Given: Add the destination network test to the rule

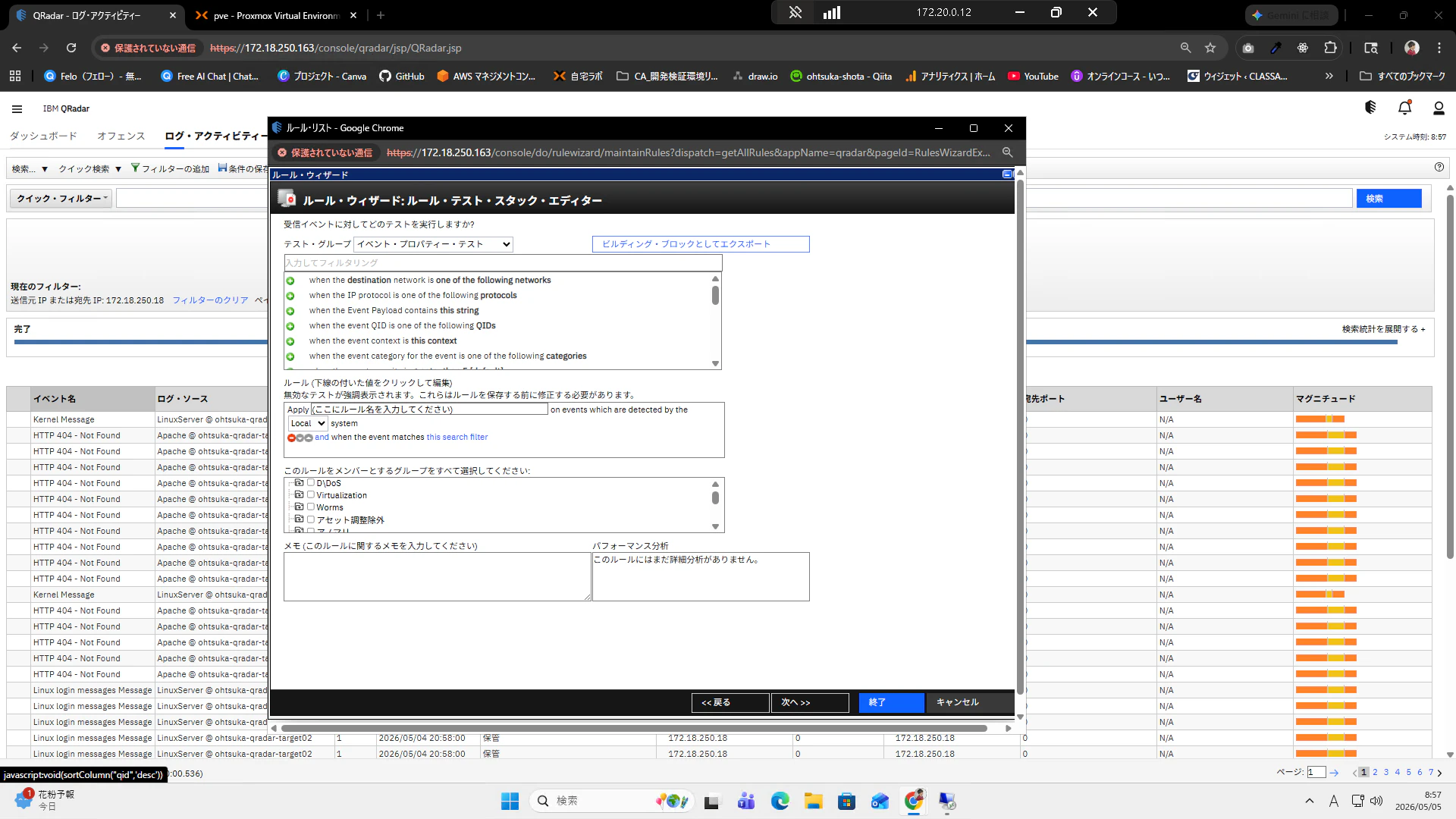Looking at the screenshot, I should [290, 281].
